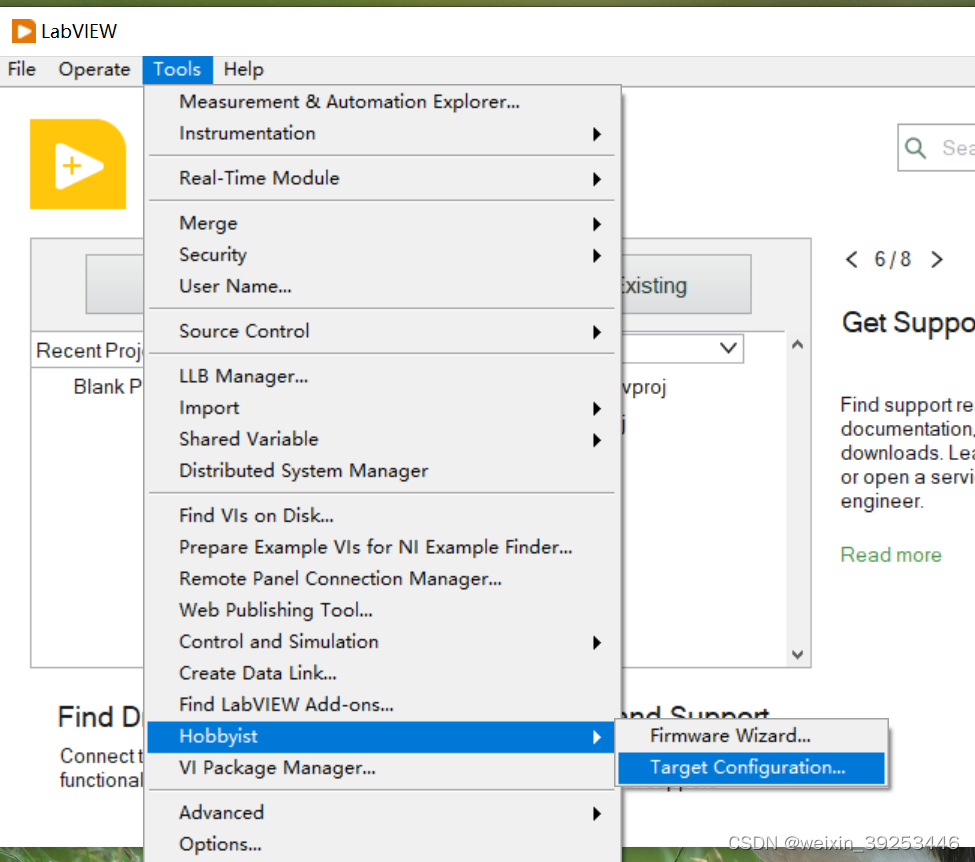Select Prepare Example VIs for NI Example Finder
The width and height of the screenshot is (975, 862).
381,547
